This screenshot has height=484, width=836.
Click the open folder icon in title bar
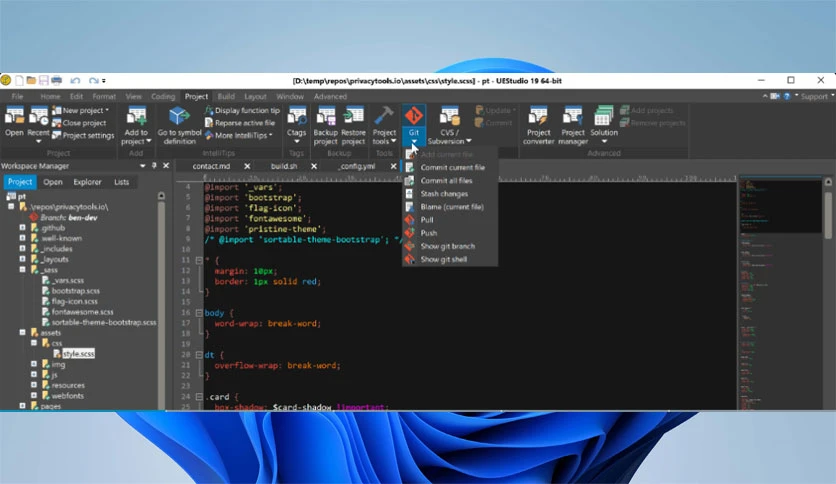click(31, 80)
